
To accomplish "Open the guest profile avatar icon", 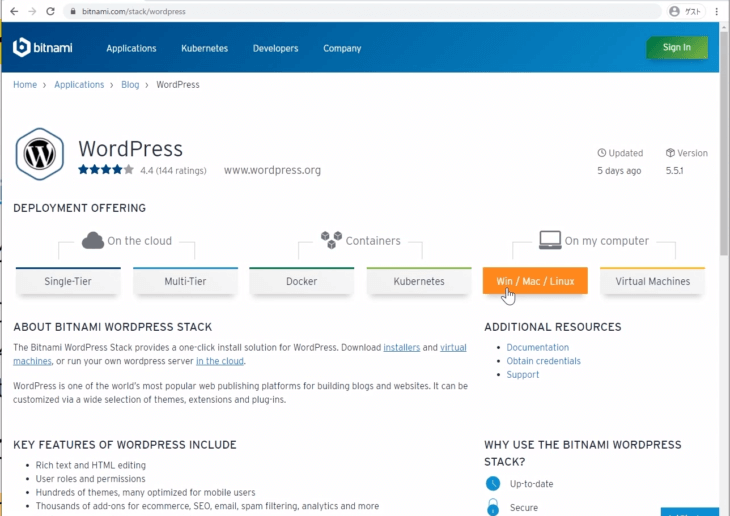I will (x=674, y=11).
